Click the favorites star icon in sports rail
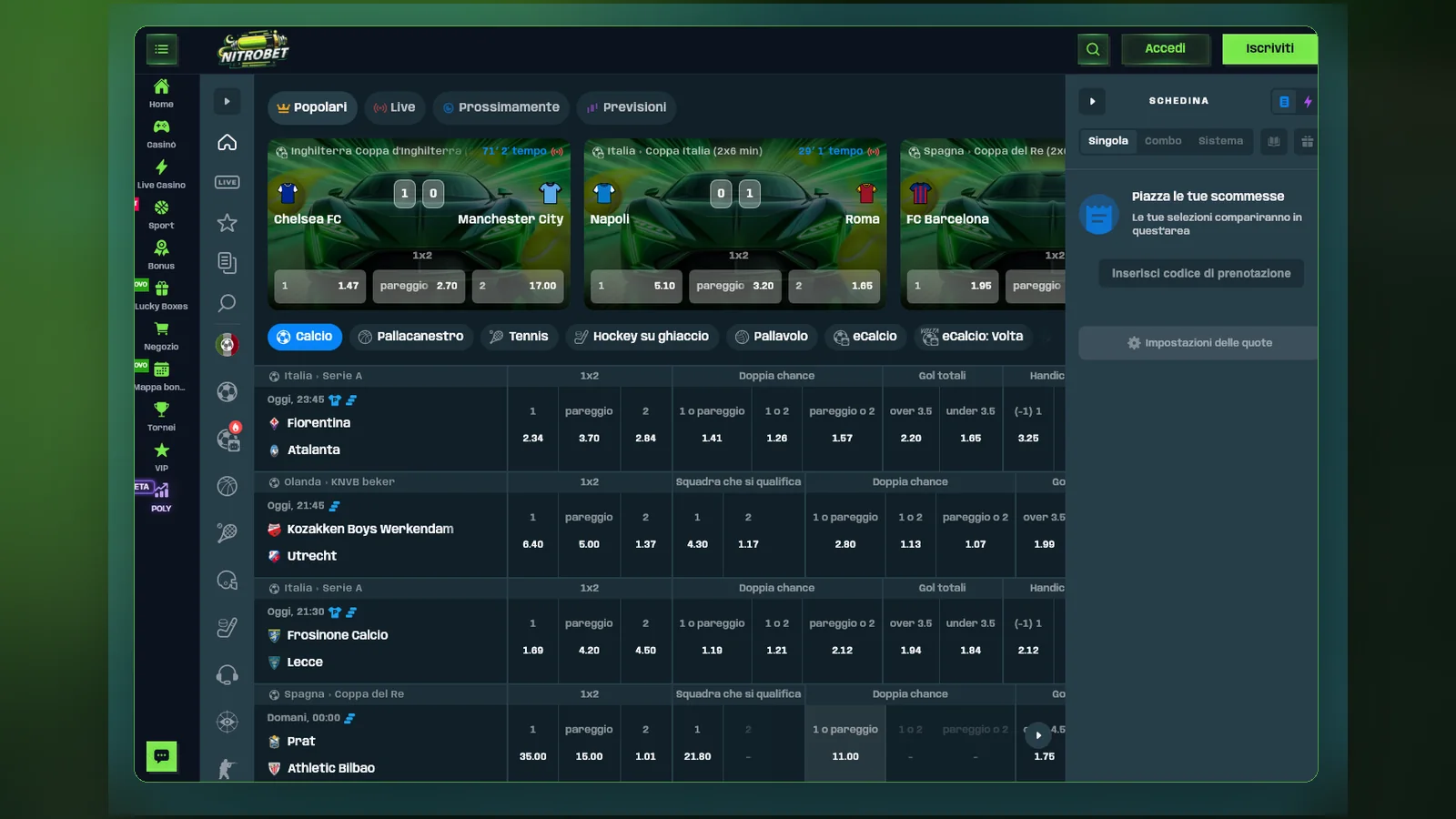1456x819 pixels. pyautogui.click(x=227, y=223)
